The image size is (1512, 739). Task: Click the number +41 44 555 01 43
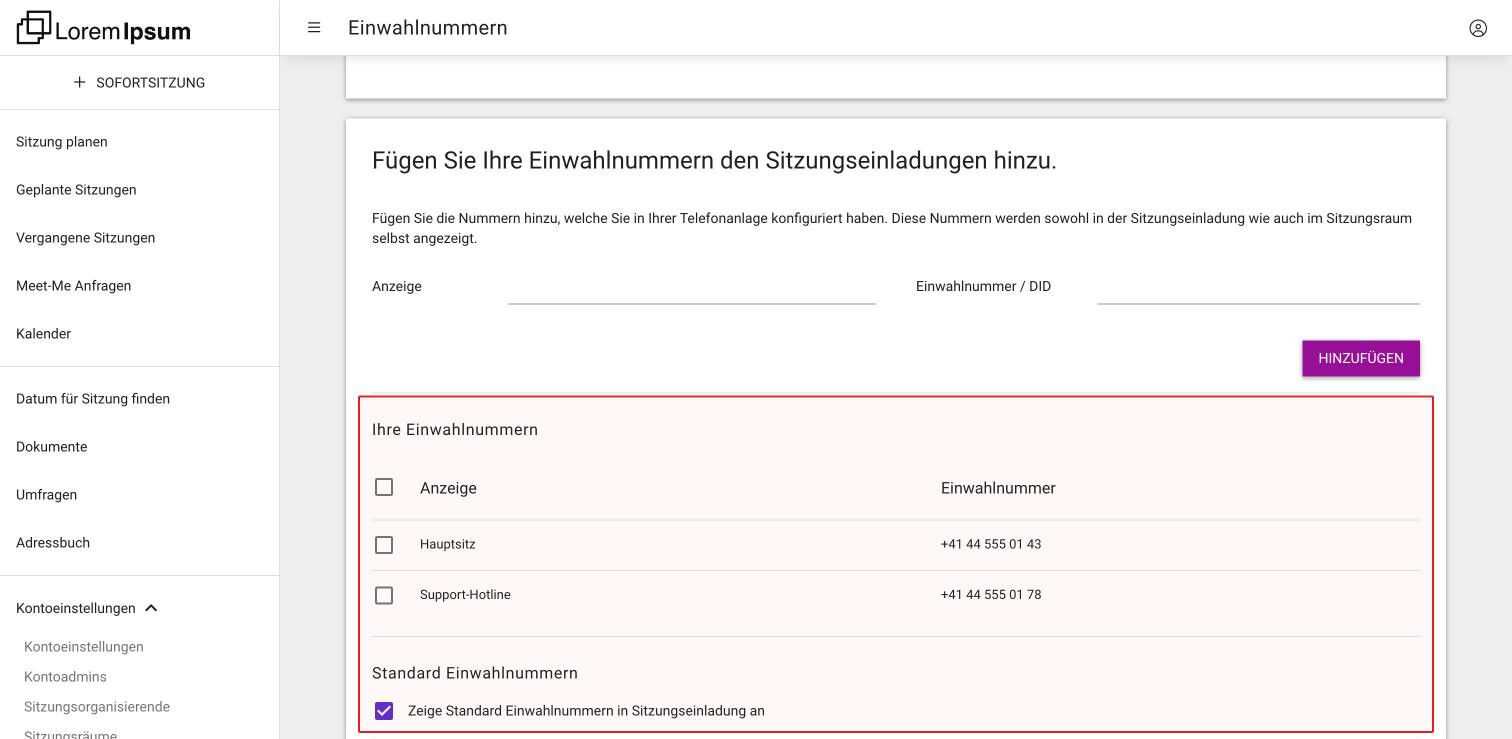pos(991,545)
